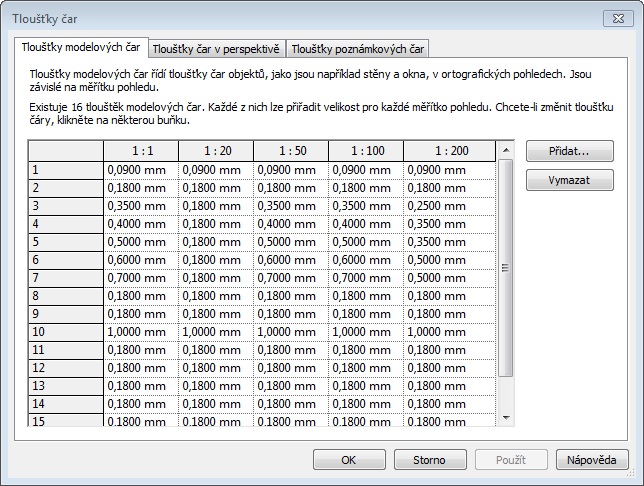Click the 1 : 50 column header
644x486 pixels.
point(290,150)
